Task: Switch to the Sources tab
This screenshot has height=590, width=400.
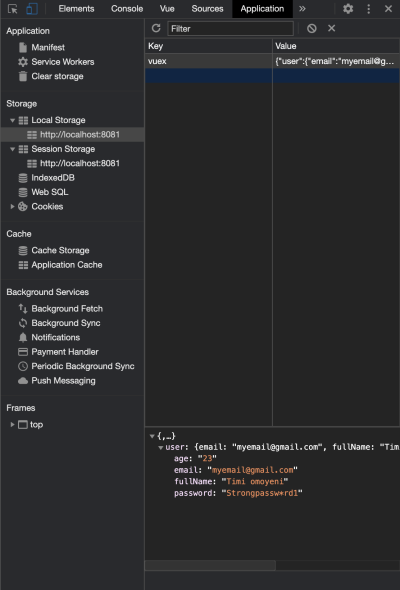Action: pos(207,9)
